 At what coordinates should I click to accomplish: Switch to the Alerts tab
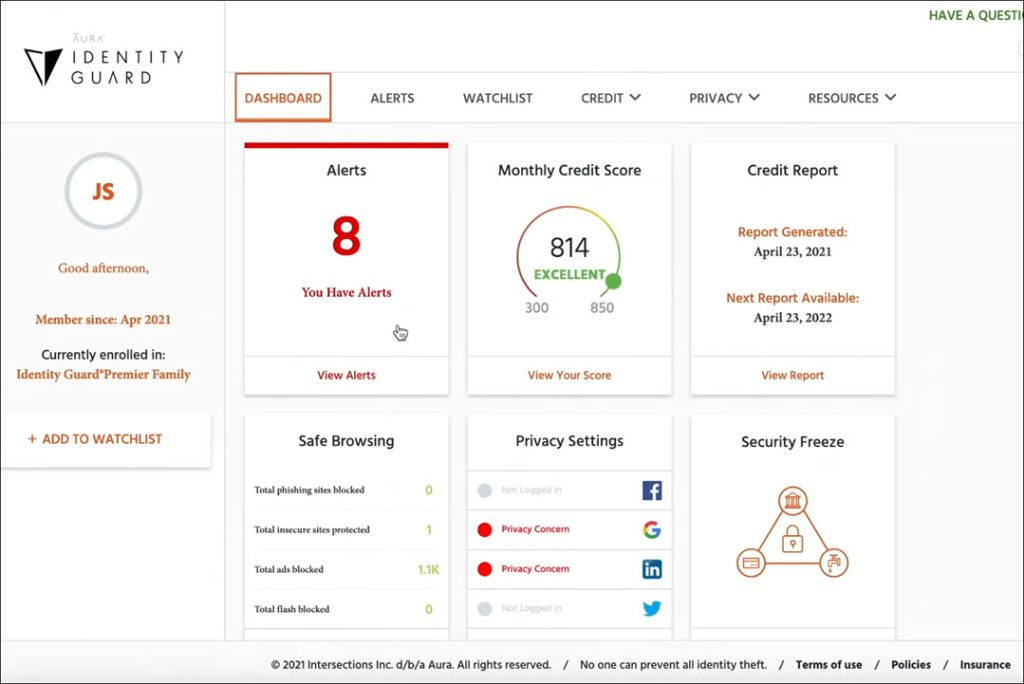392,98
